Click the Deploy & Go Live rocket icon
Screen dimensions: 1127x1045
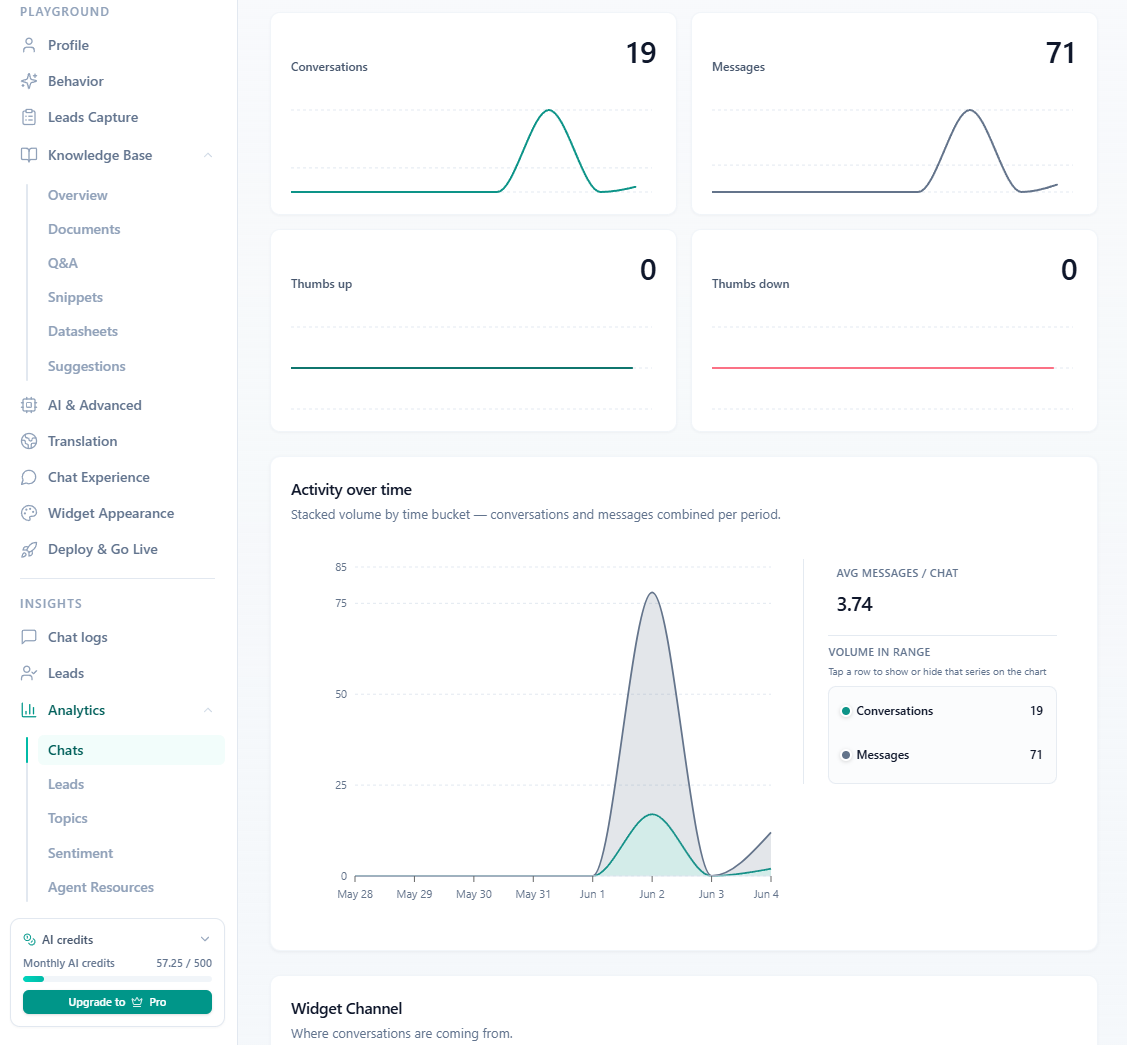pos(29,550)
